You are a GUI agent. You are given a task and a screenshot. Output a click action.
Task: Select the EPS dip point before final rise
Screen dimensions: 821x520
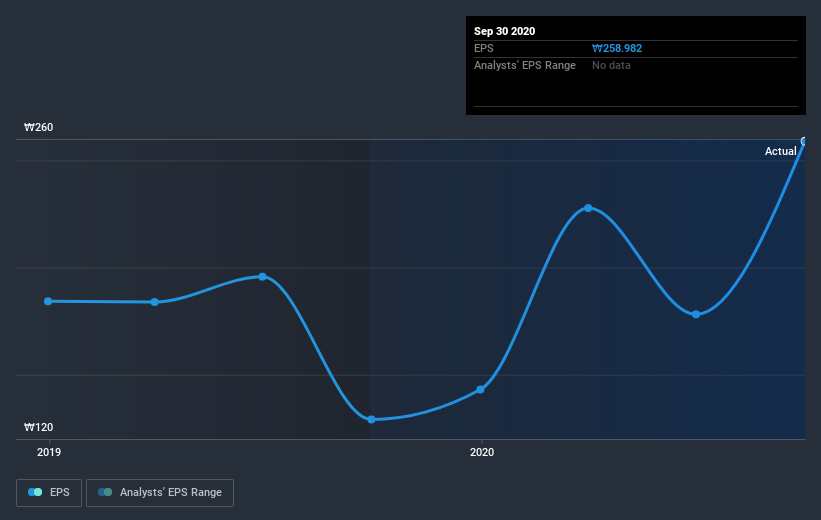pyautogui.click(x=696, y=314)
